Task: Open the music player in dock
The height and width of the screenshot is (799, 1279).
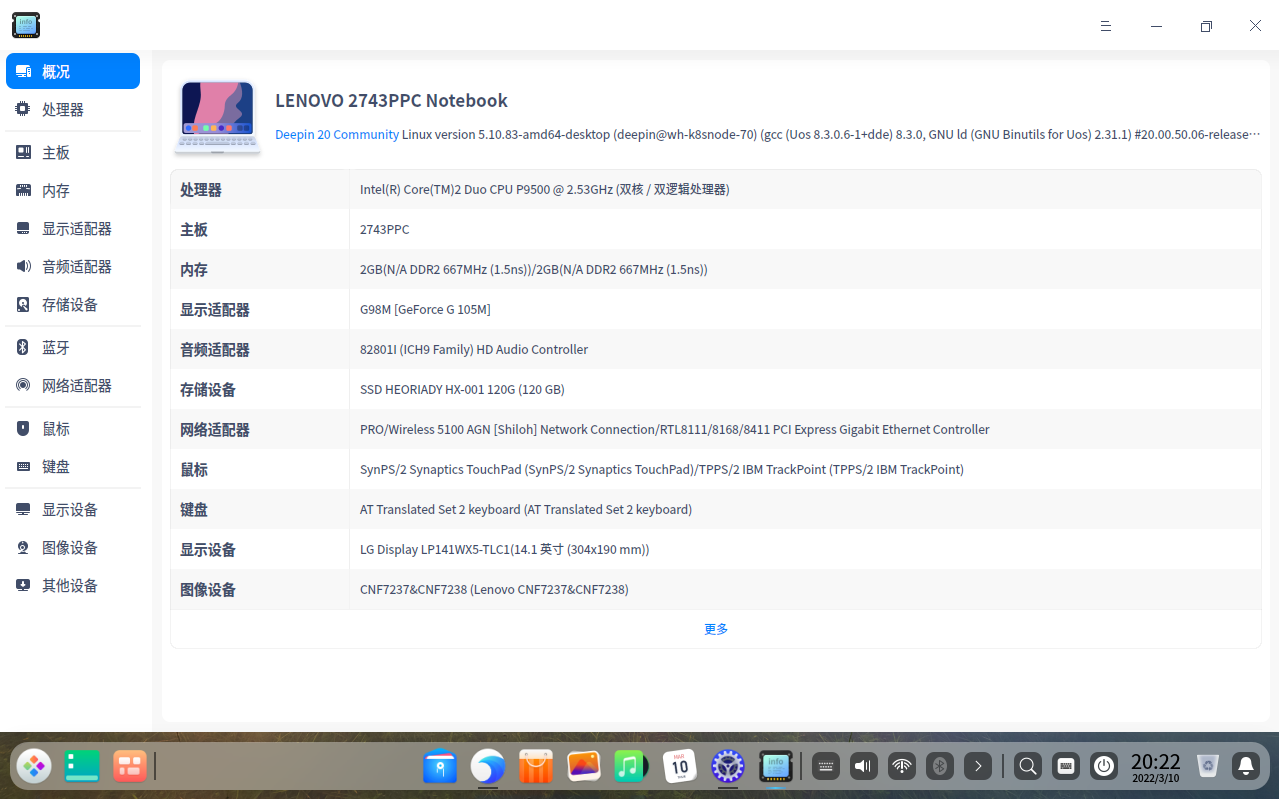Action: pyautogui.click(x=632, y=767)
